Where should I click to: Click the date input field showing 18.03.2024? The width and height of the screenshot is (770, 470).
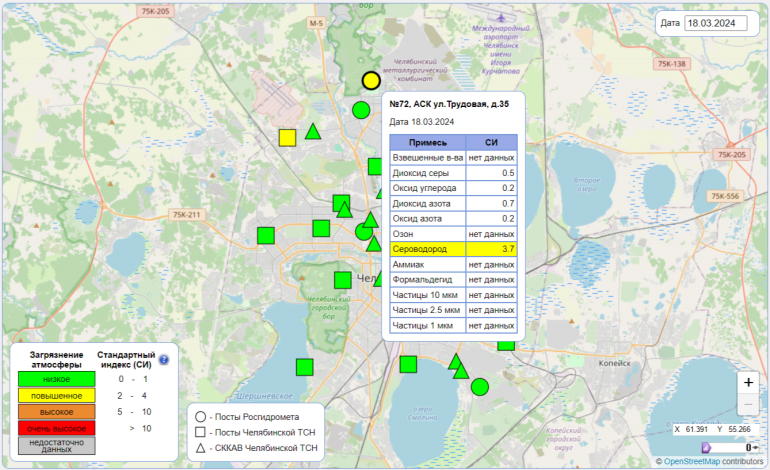point(716,23)
